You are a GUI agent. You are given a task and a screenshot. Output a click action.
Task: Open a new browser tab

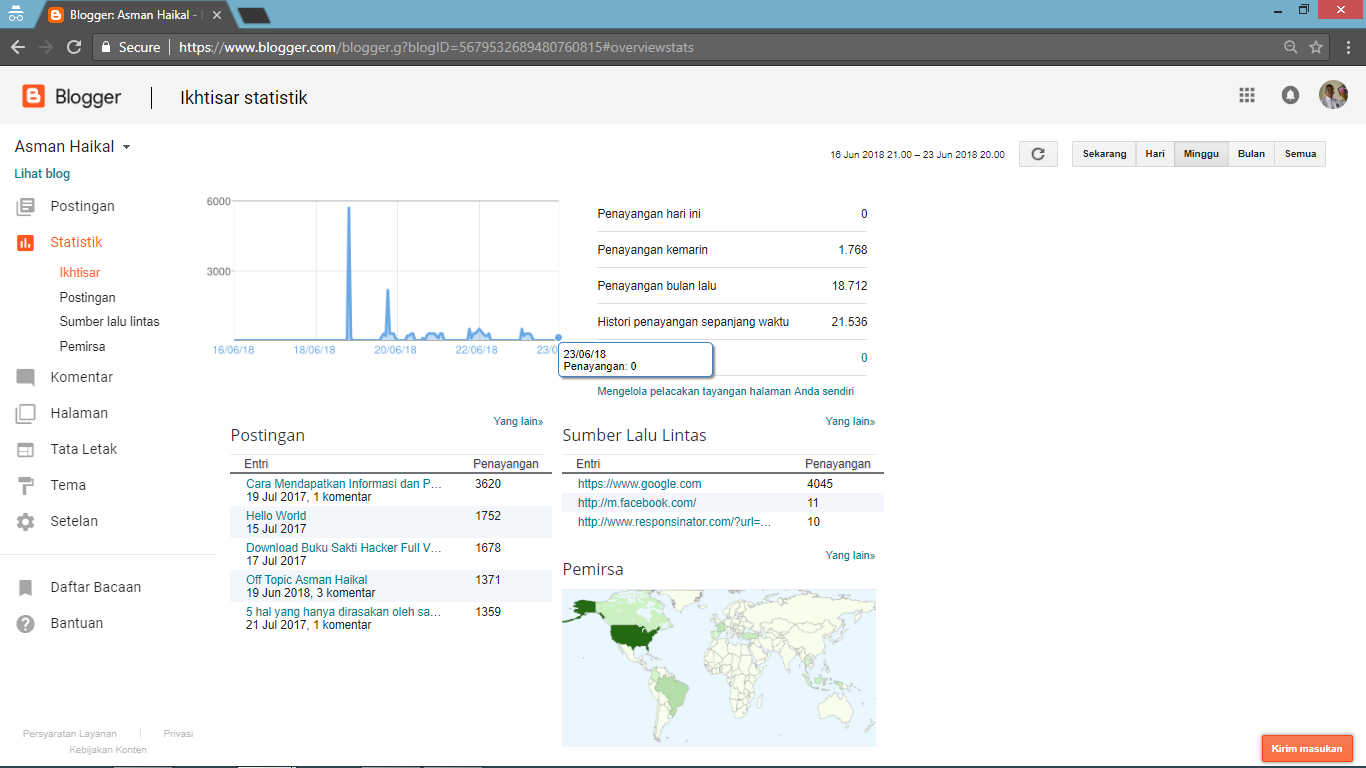254,15
